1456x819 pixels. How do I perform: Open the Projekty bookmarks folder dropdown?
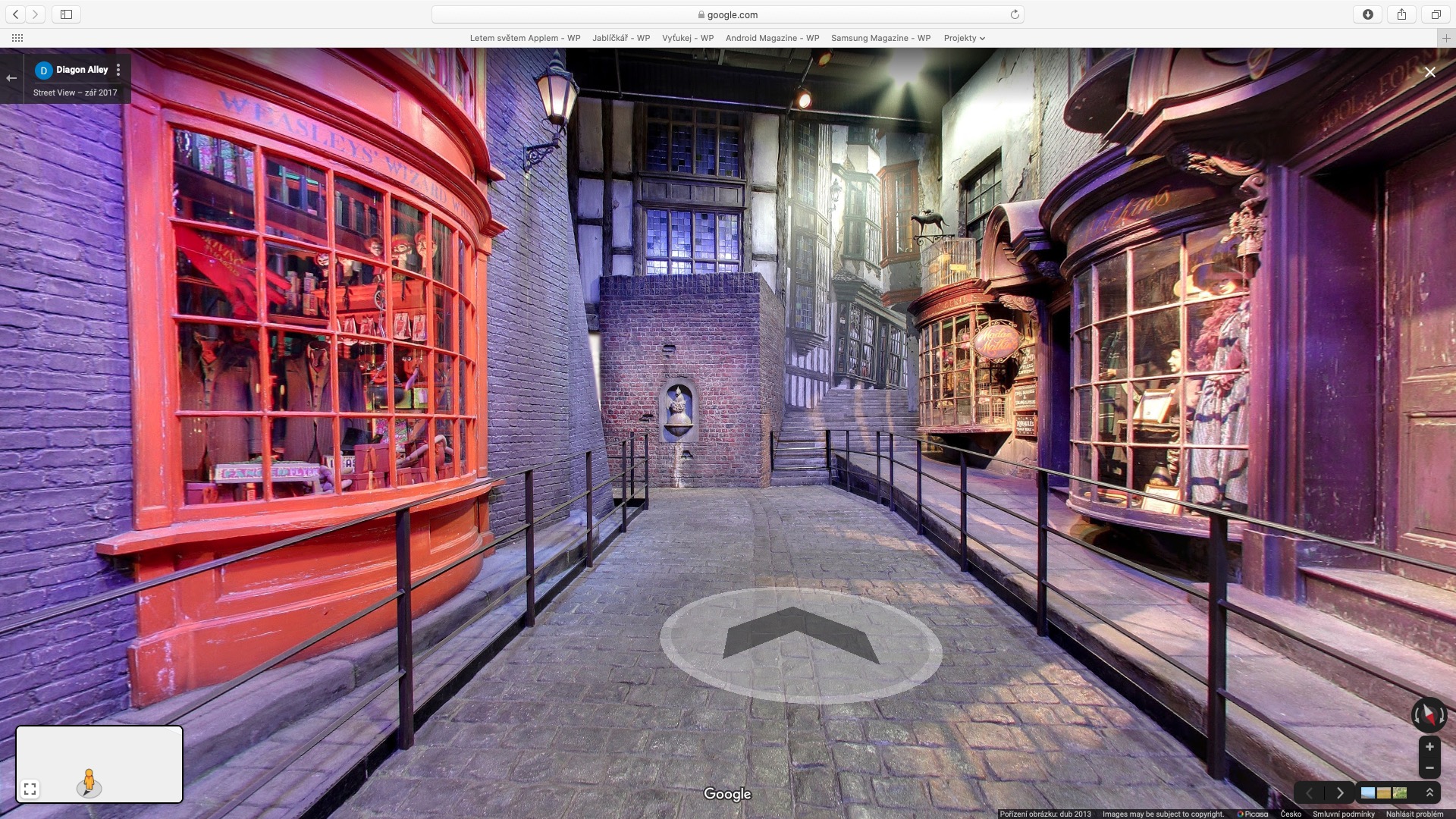tap(964, 38)
